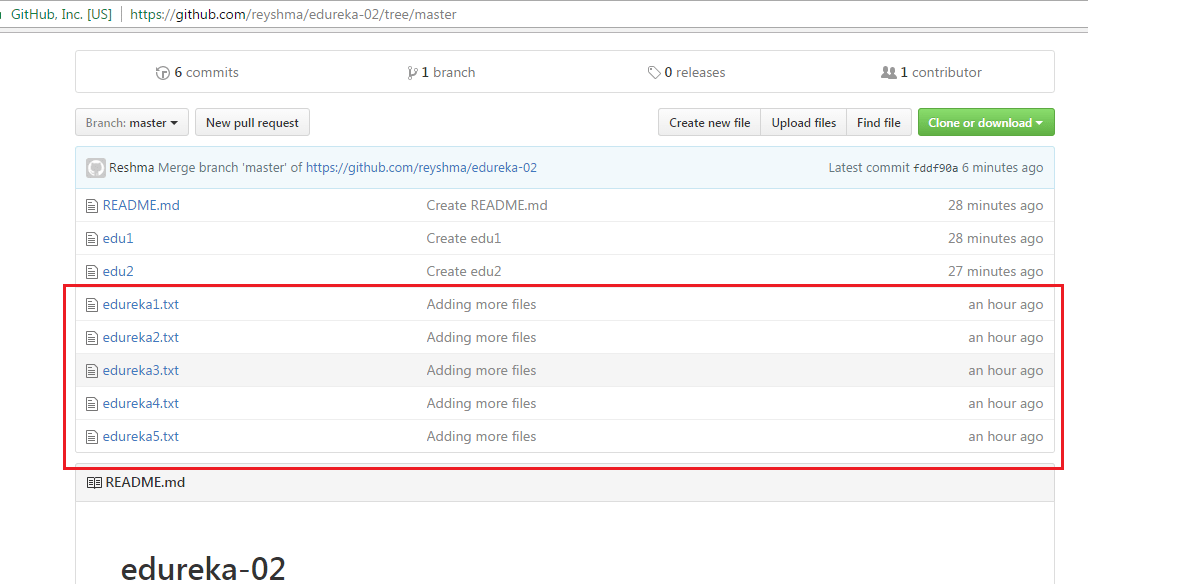The width and height of the screenshot is (1198, 584).
Task: Click the file icon beside edureka3.txt
Action: pos(92,371)
